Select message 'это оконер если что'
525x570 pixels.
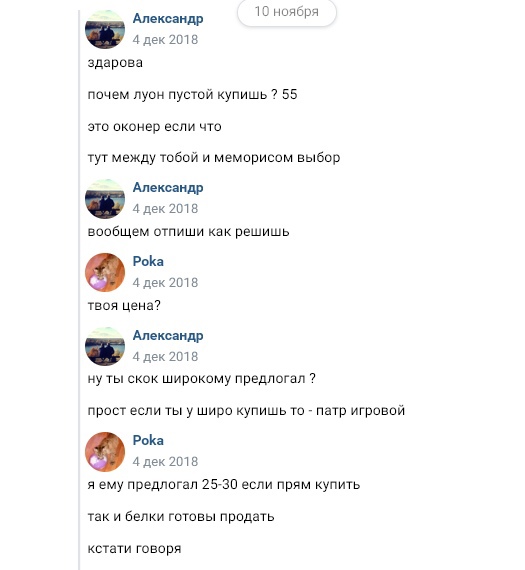(x=154, y=127)
